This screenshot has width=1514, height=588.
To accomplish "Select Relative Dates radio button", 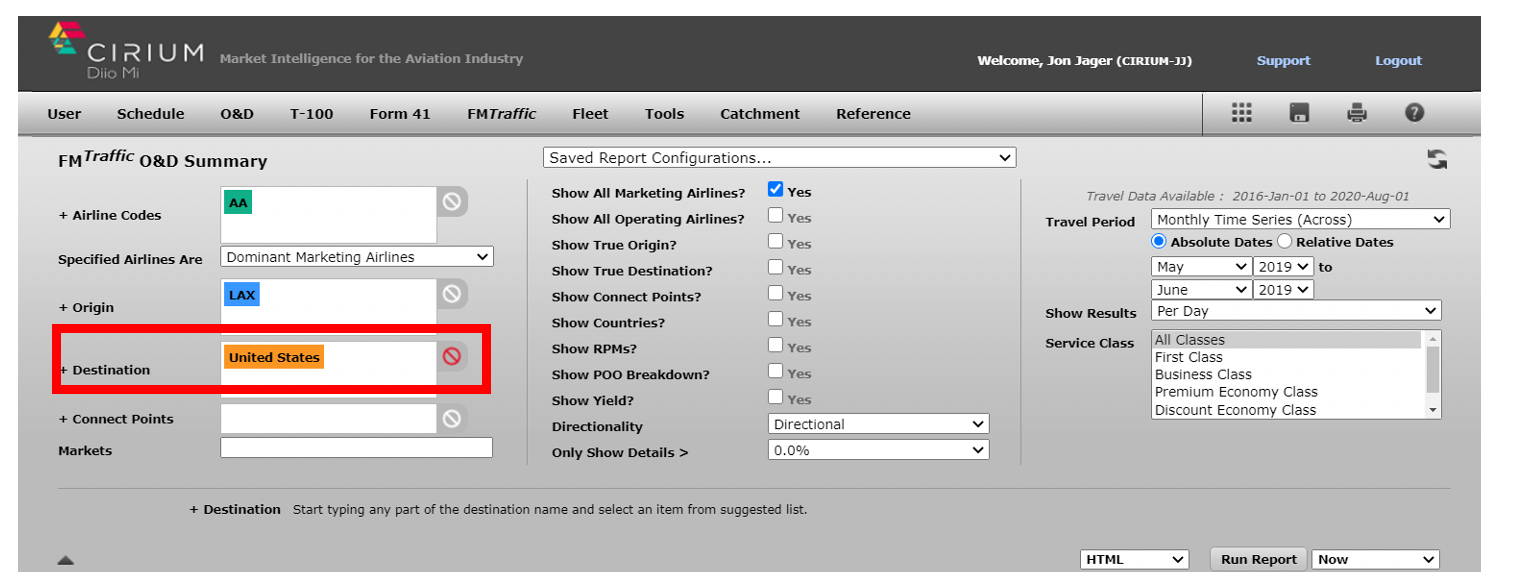I will coord(1284,241).
